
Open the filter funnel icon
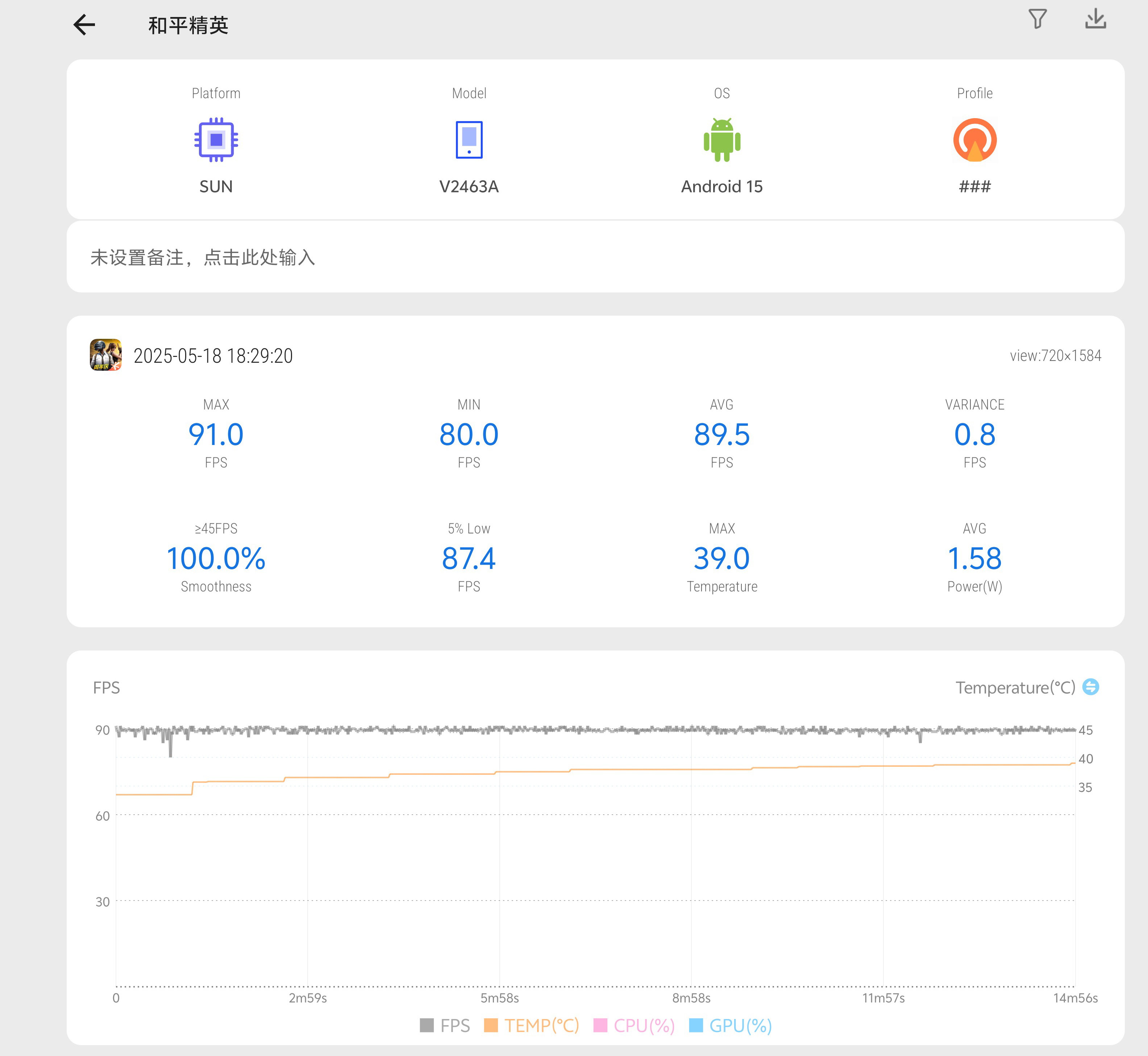pyautogui.click(x=1037, y=19)
